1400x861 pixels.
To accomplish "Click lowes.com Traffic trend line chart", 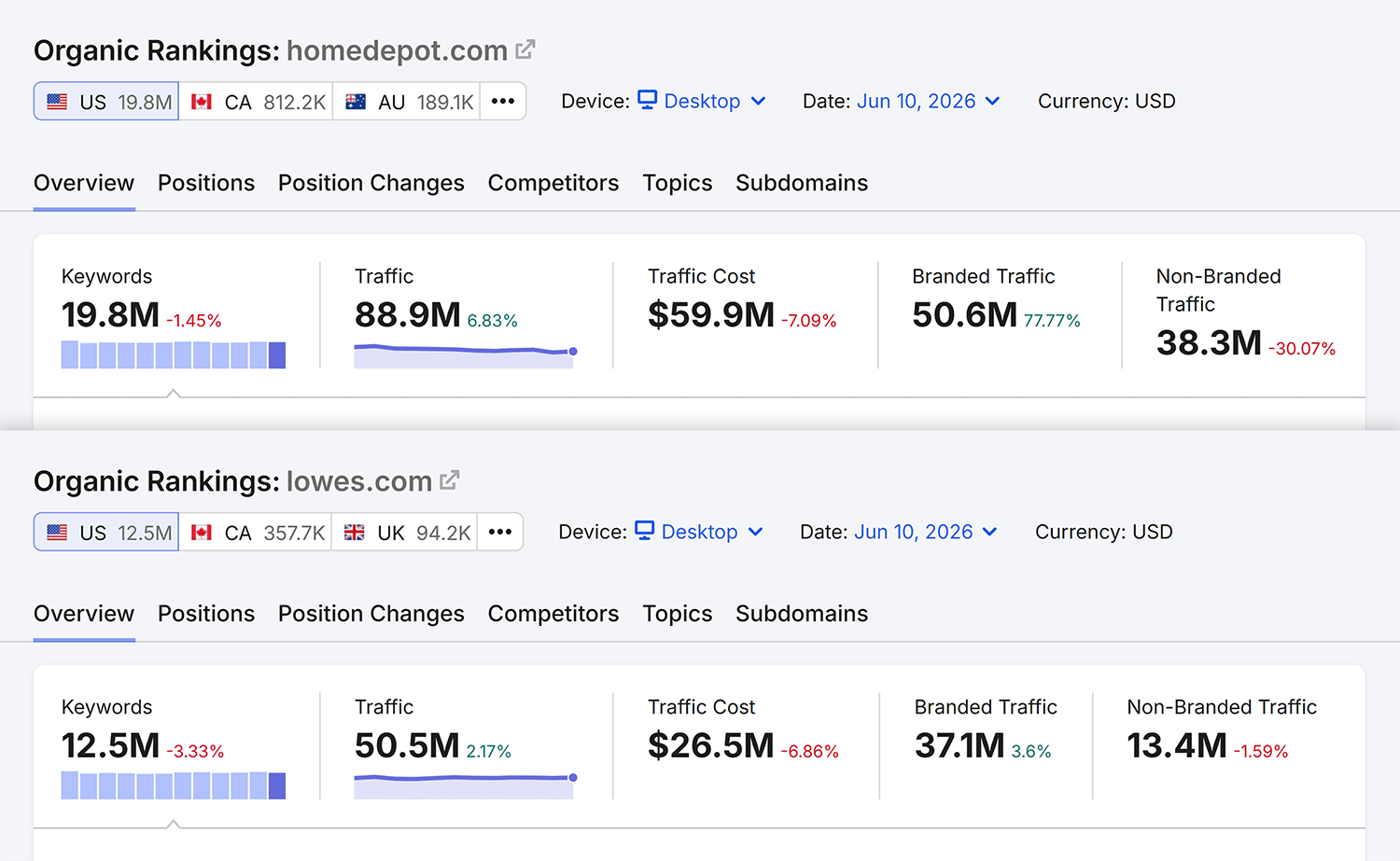I will coord(466,785).
